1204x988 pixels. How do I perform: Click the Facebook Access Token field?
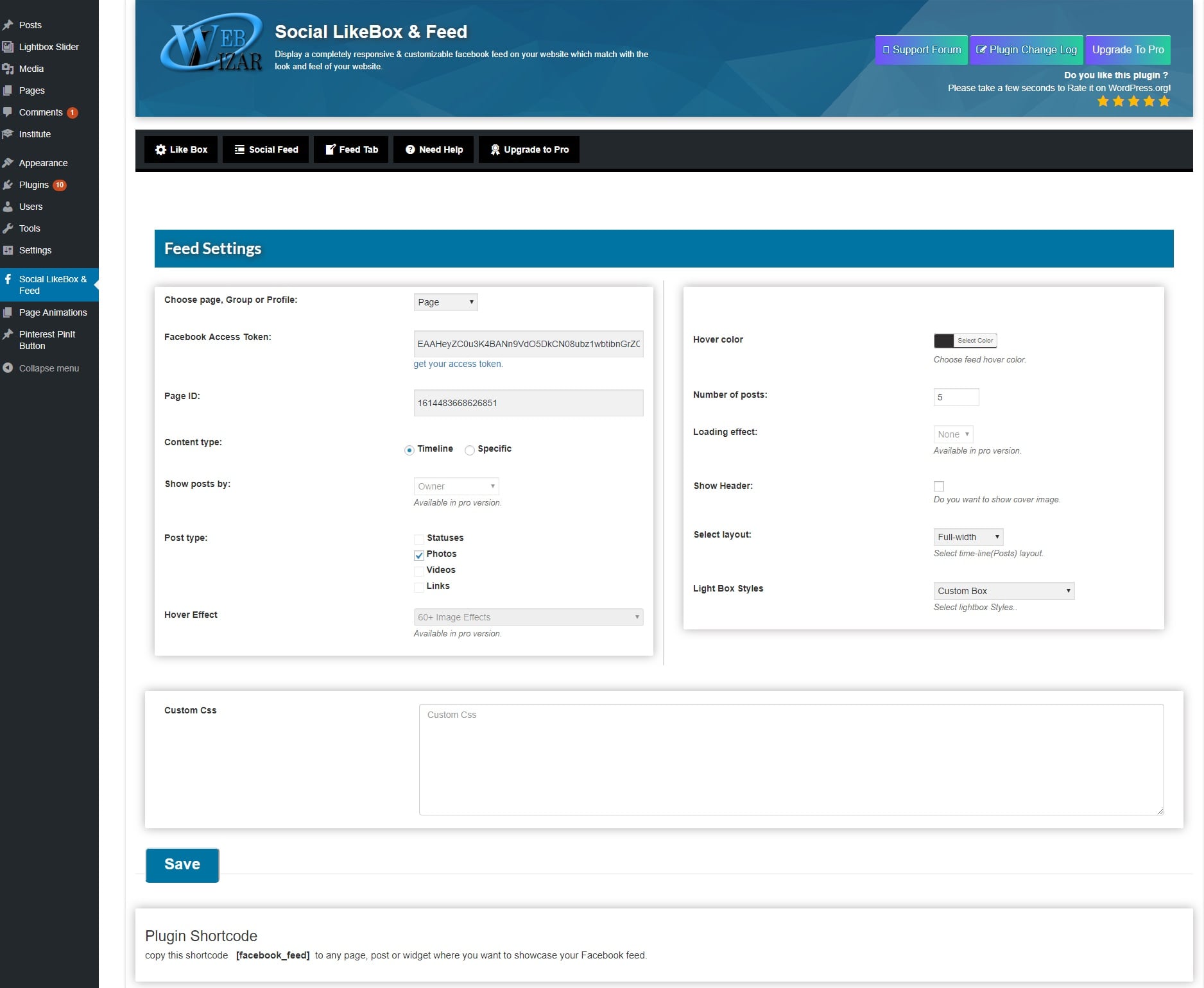[x=528, y=344]
